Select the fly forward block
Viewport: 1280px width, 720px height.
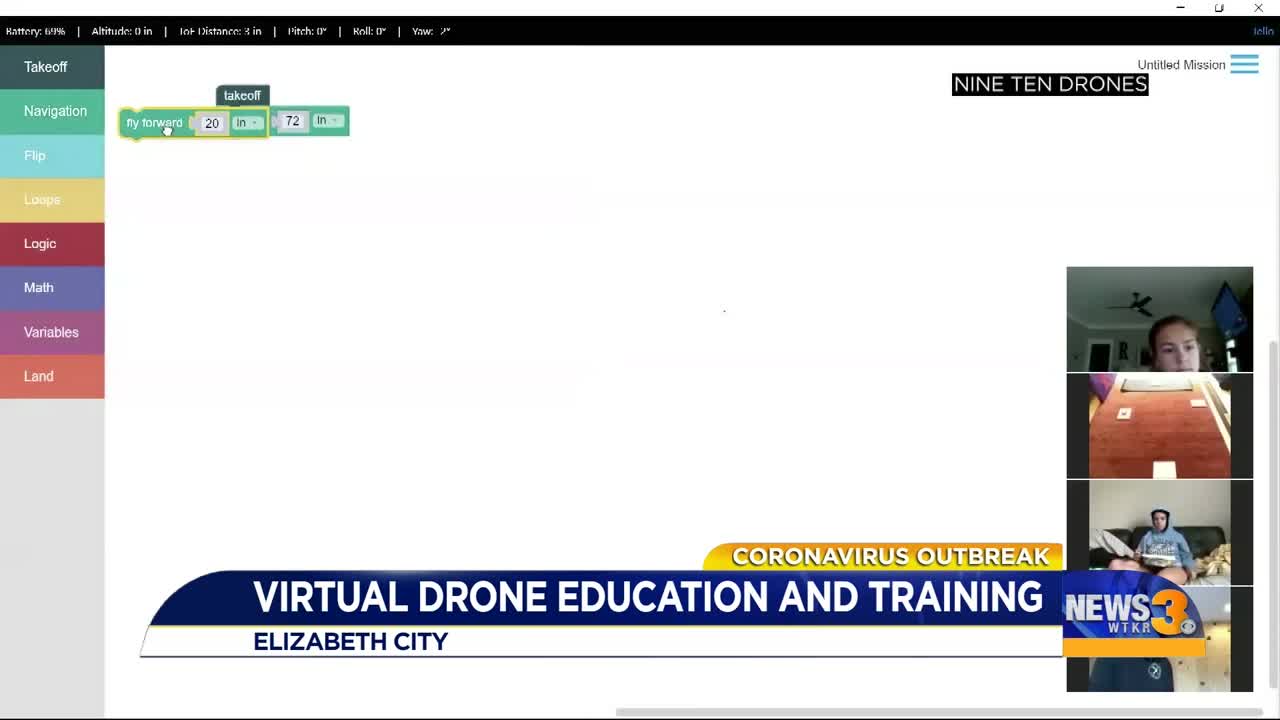click(152, 123)
